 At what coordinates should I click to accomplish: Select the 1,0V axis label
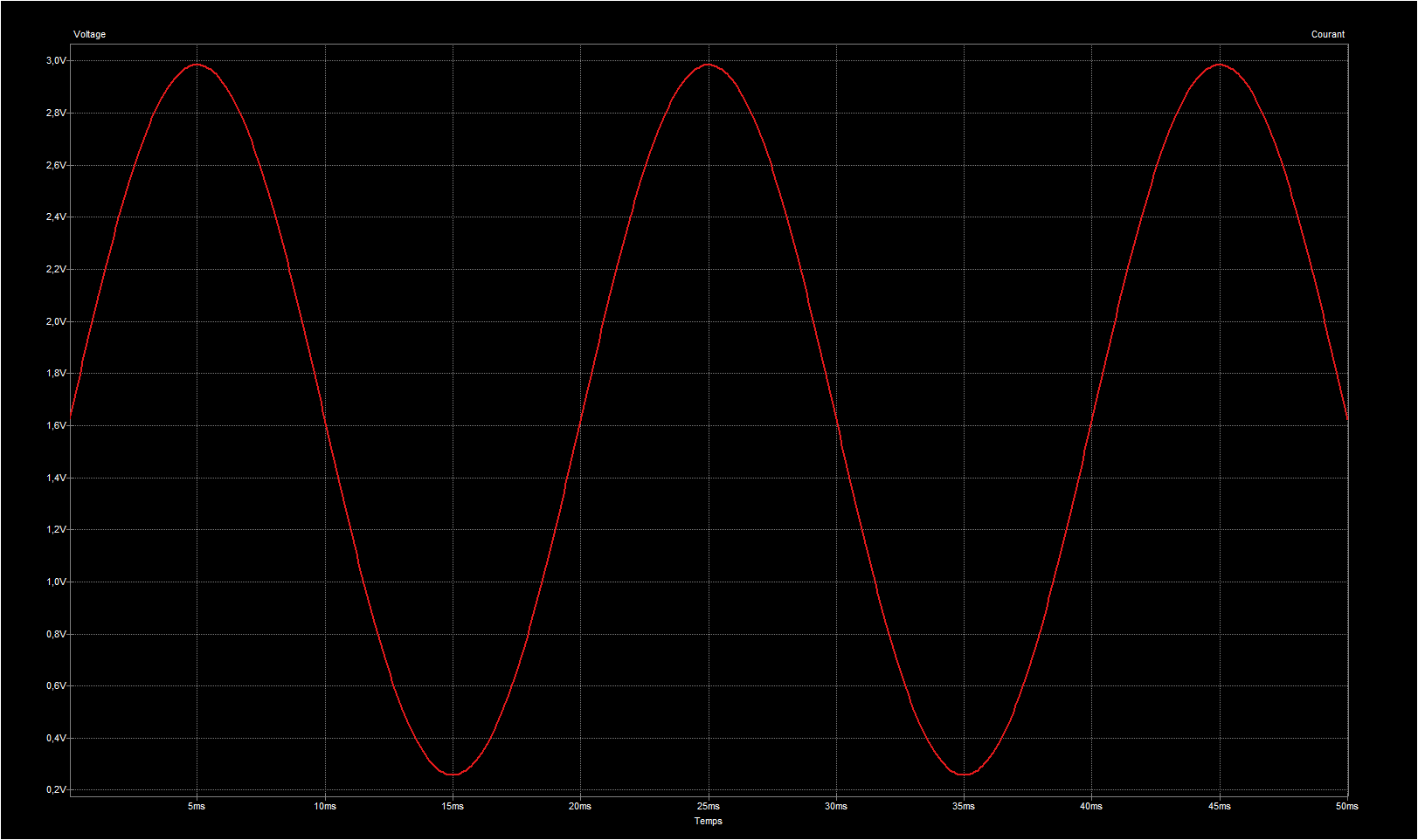click(x=56, y=582)
